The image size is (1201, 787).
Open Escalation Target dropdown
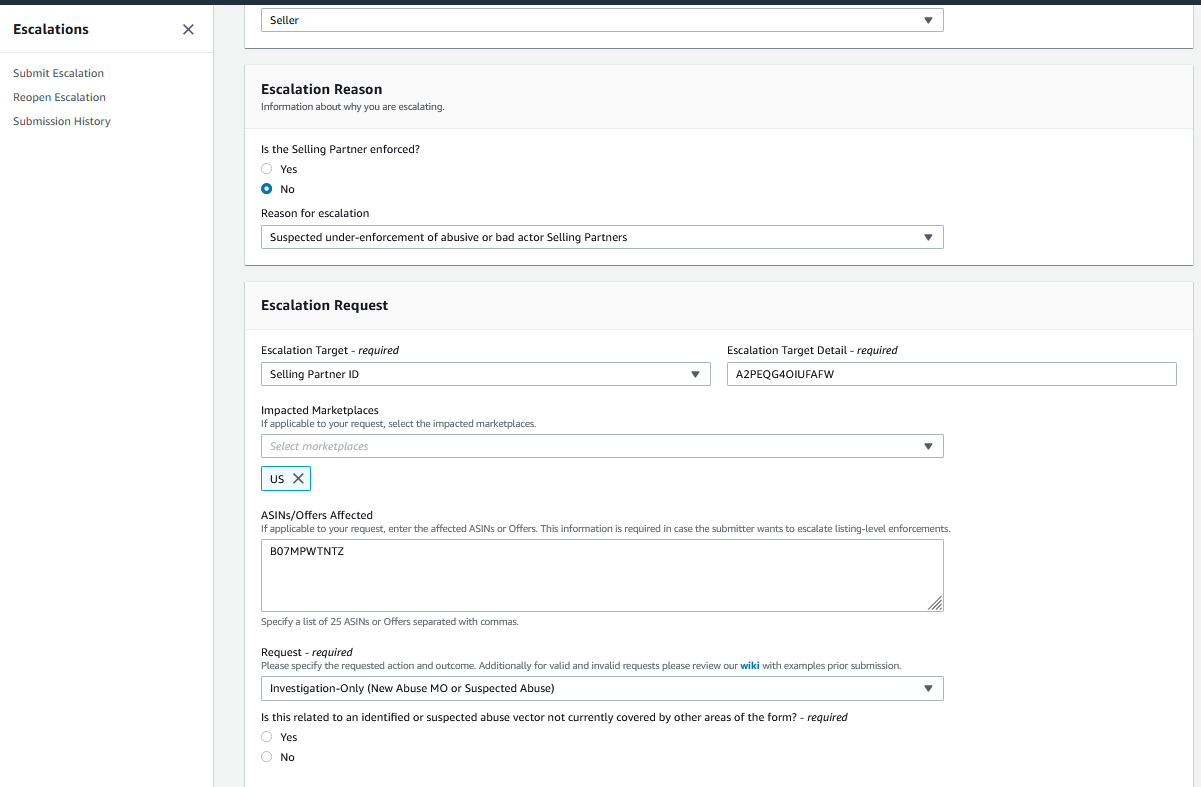pyautogui.click(x=485, y=374)
